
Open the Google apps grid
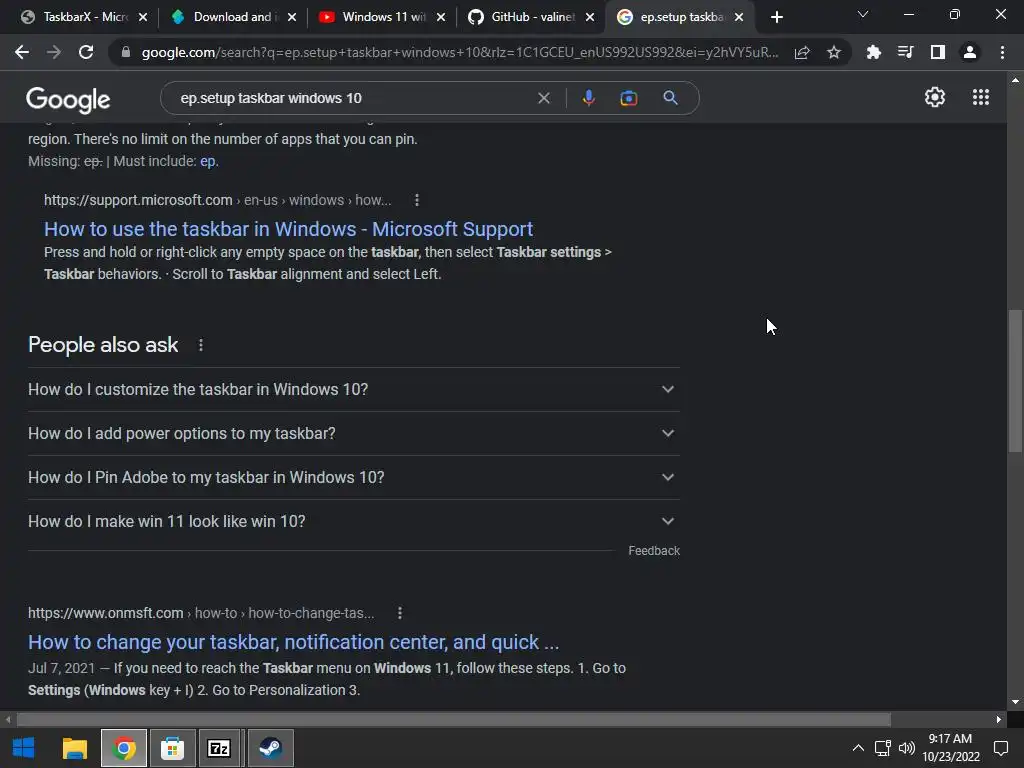[981, 97]
